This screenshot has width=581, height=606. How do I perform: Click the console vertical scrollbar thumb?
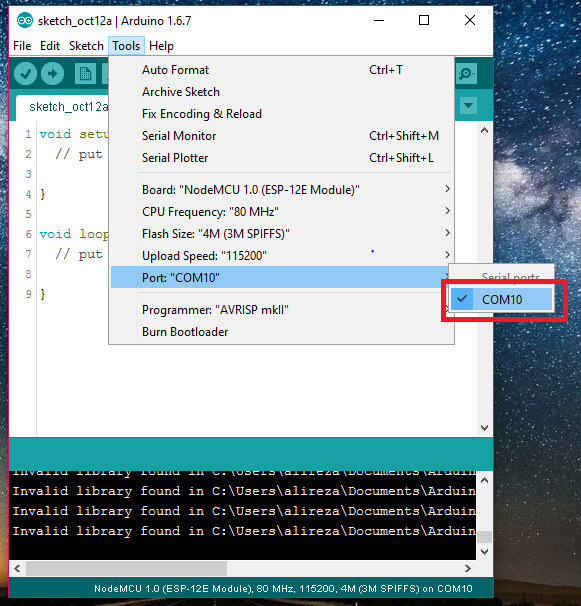tap(484, 537)
